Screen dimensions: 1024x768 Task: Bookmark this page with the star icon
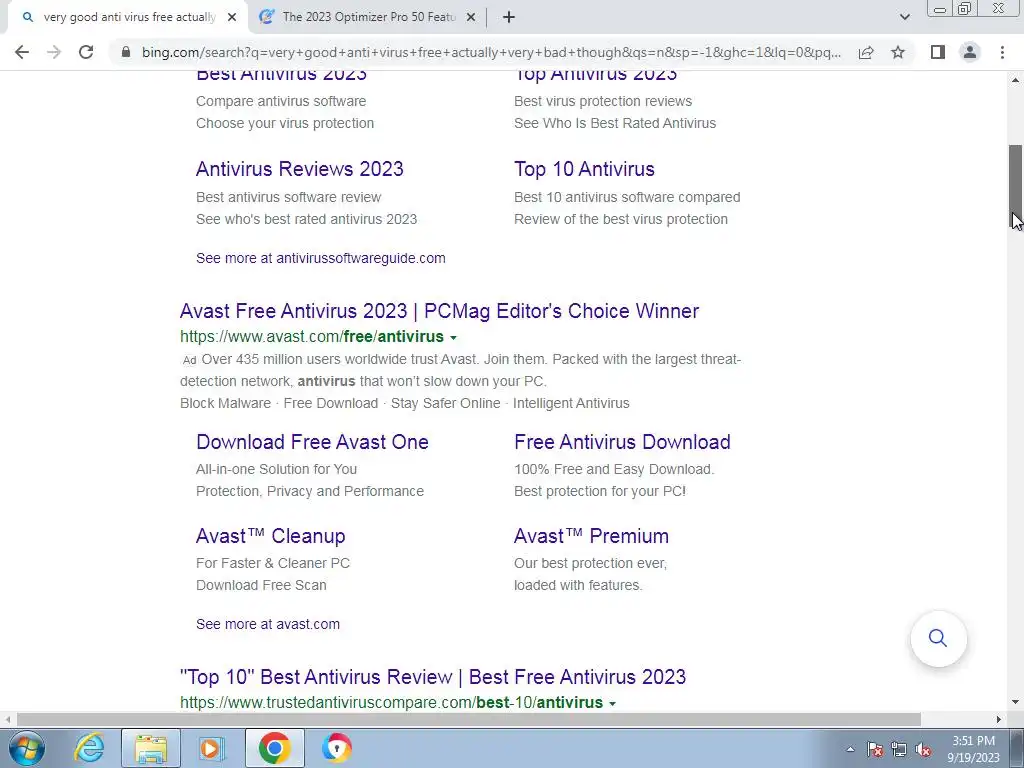point(898,52)
